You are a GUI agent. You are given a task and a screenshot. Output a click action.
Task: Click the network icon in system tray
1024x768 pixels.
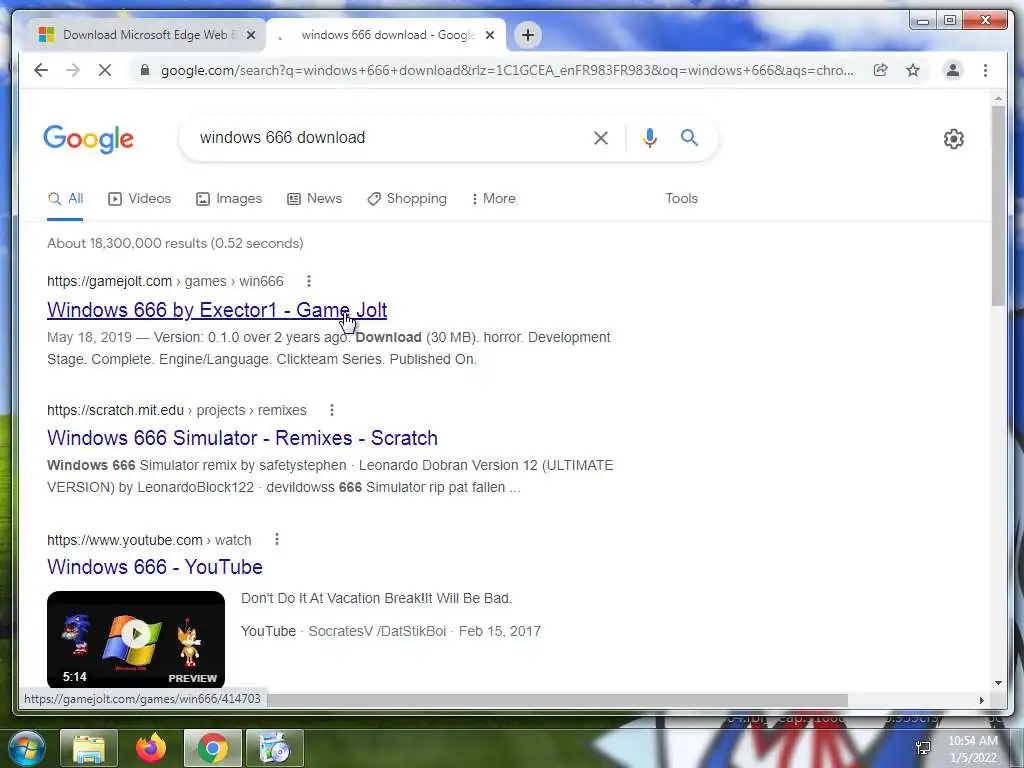(x=923, y=748)
